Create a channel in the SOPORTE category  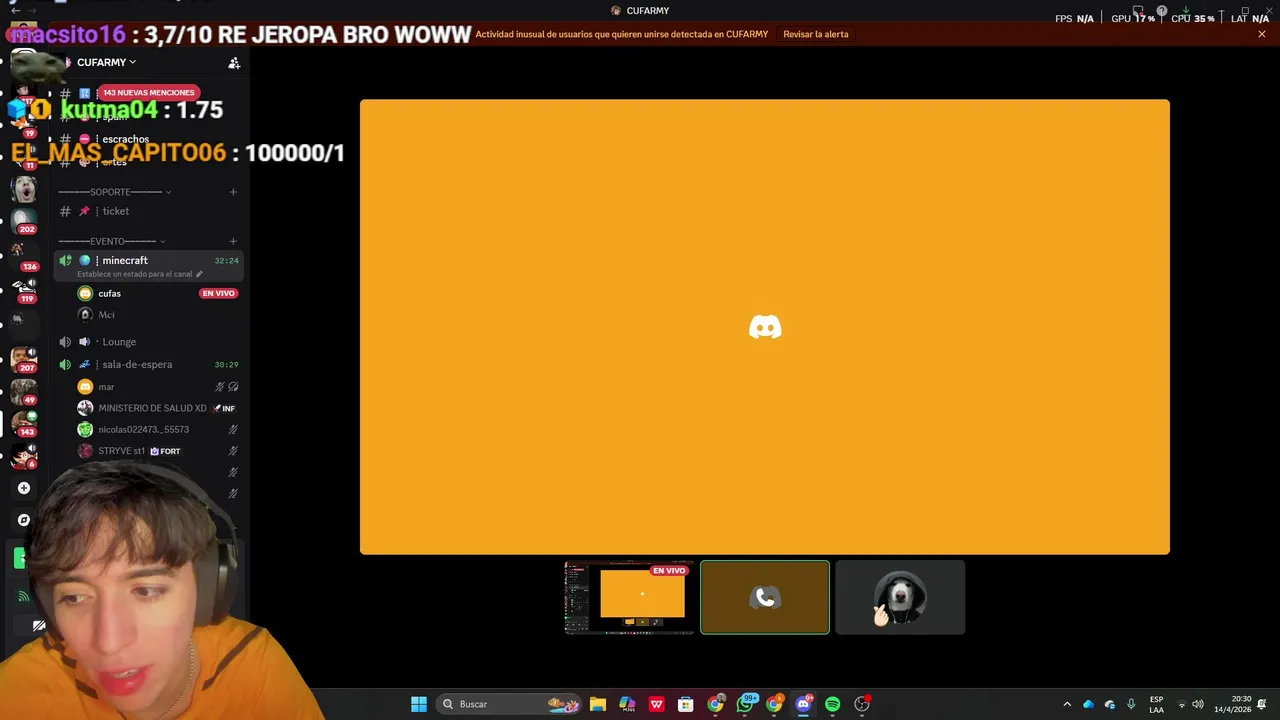233,192
